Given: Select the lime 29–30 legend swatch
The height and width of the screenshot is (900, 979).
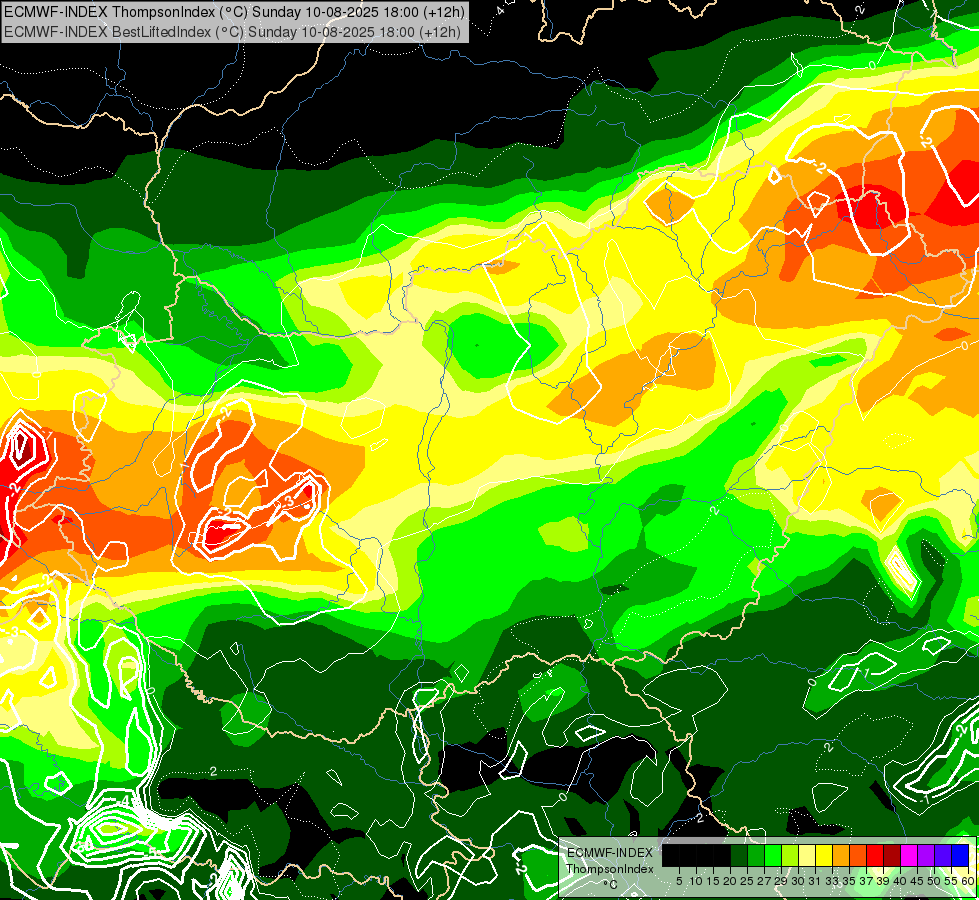Looking at the screenshot, I should (790, 855).
